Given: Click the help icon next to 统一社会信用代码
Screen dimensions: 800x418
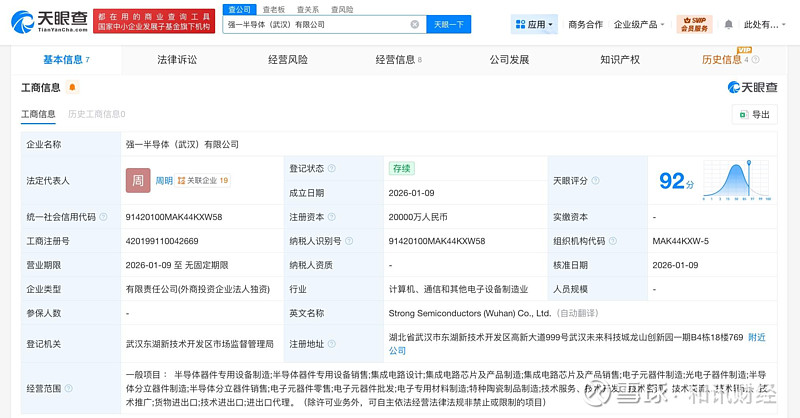Looking at the screenshot, I should 105,217.
